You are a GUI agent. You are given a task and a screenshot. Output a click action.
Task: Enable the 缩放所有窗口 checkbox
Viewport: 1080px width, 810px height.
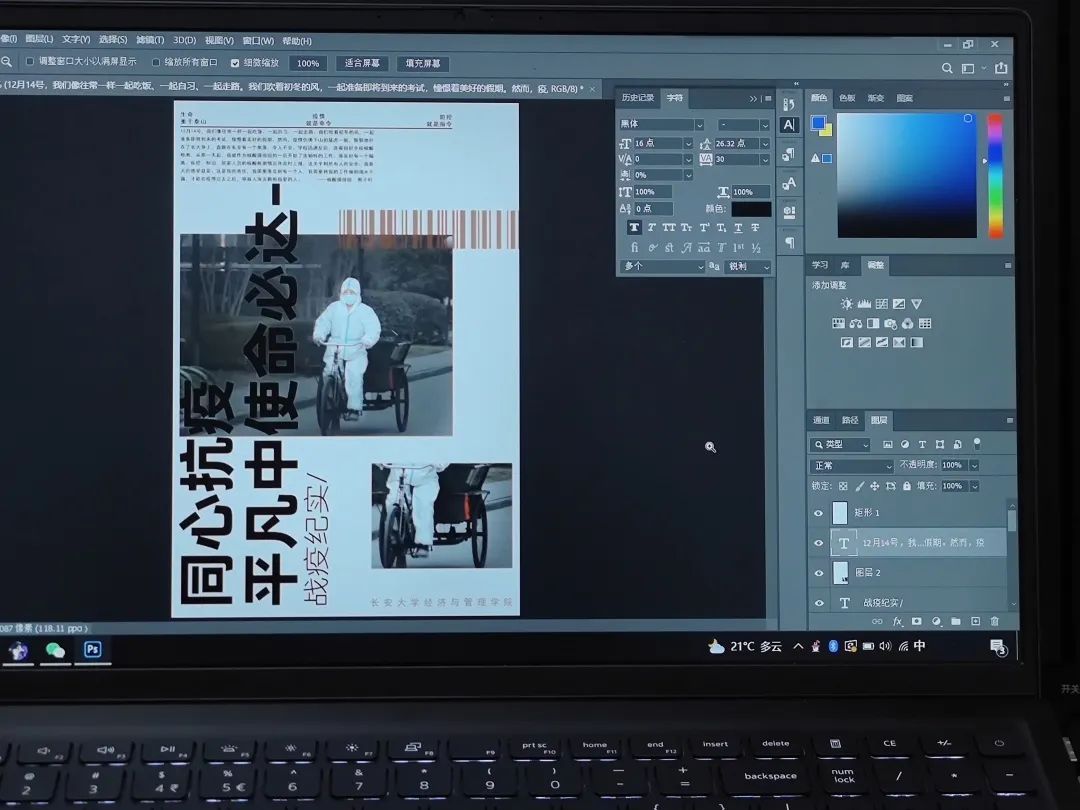click(156, 62)
